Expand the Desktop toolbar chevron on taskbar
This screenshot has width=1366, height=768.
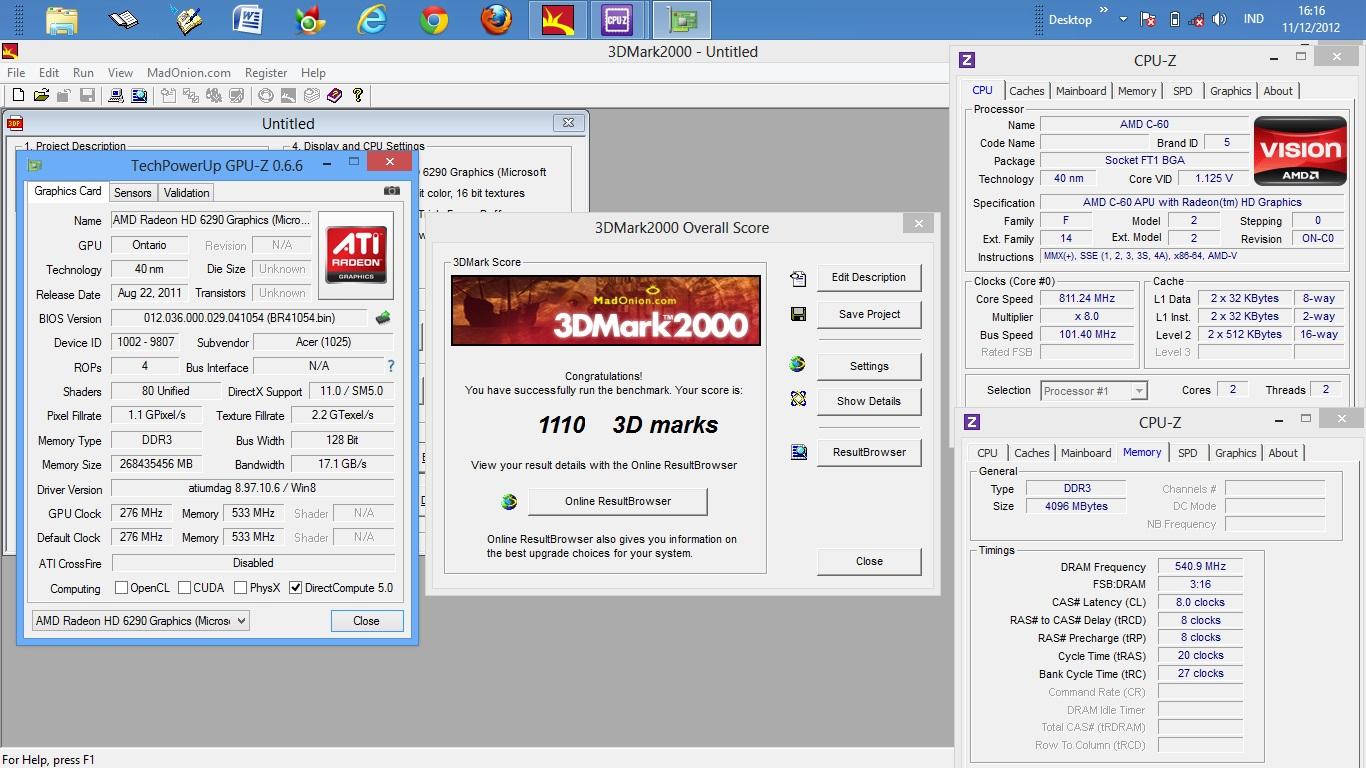1104,11
